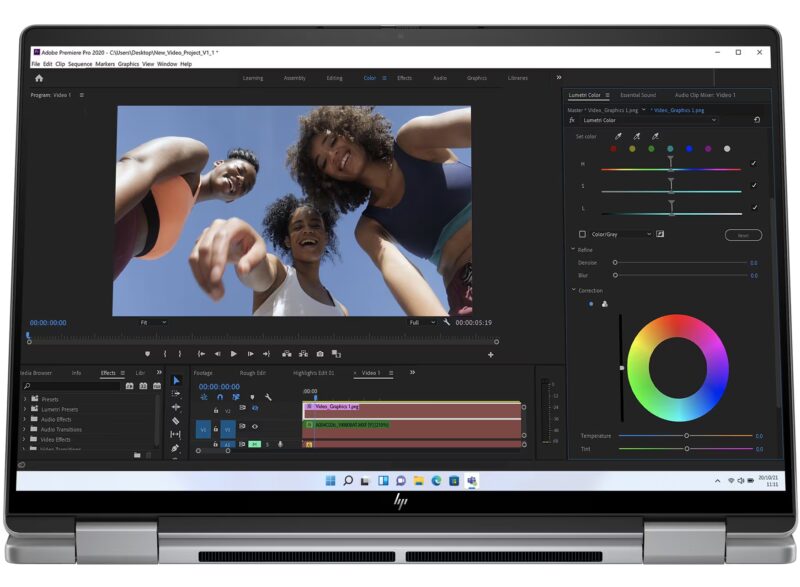Viewport: 800px width, 587px height.
Task: Expand the Audio Transitions folder
Action: click(24, 429)
